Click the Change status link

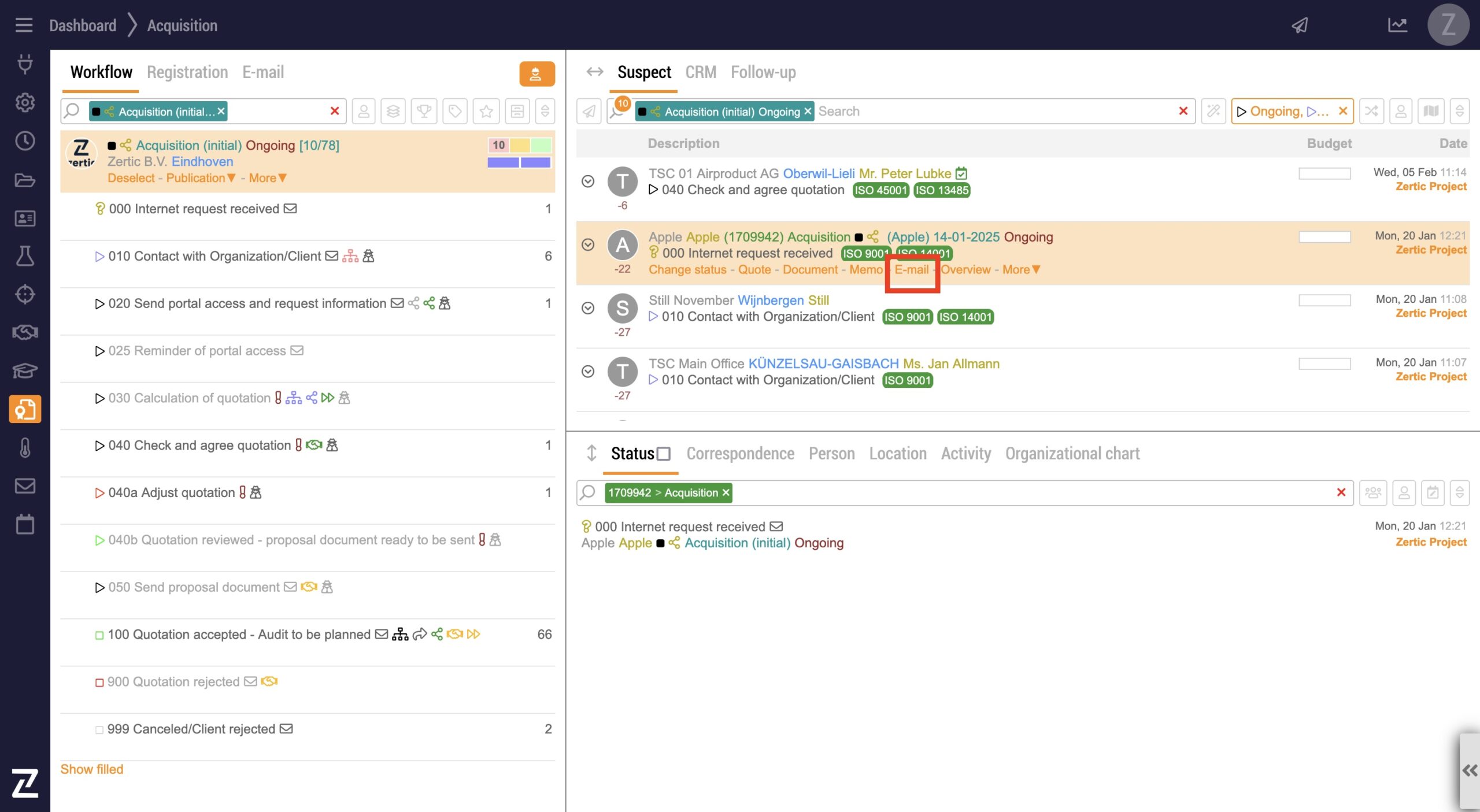click(x=687, y=270)
